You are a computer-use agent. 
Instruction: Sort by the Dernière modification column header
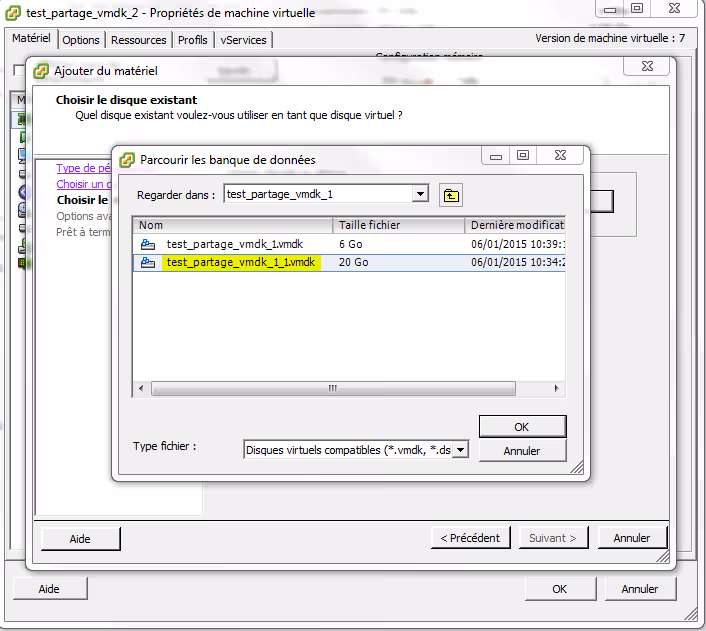[x=515, y=225]
